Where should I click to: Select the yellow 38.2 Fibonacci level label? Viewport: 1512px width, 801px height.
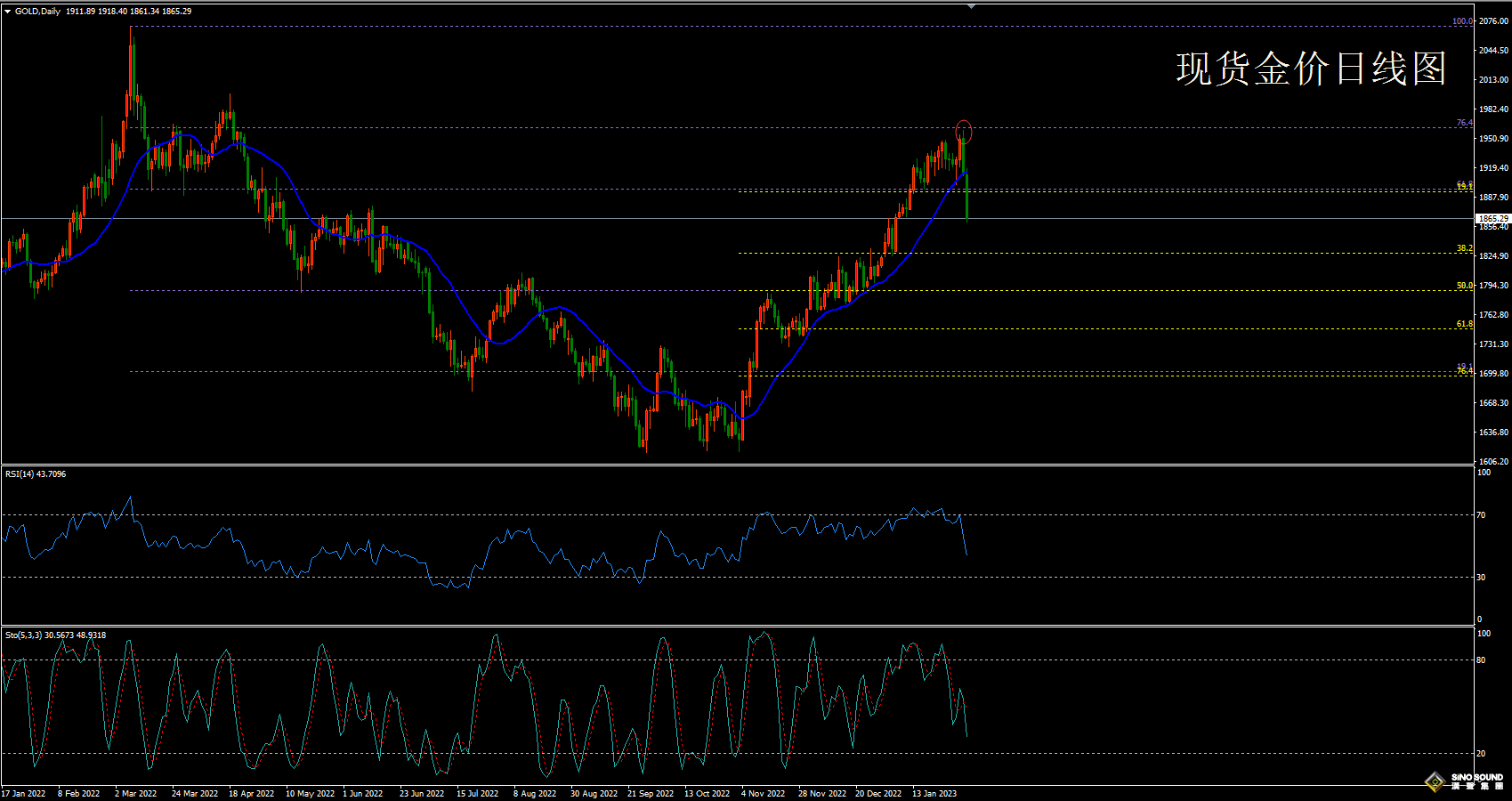click(x=1464, y=248)
